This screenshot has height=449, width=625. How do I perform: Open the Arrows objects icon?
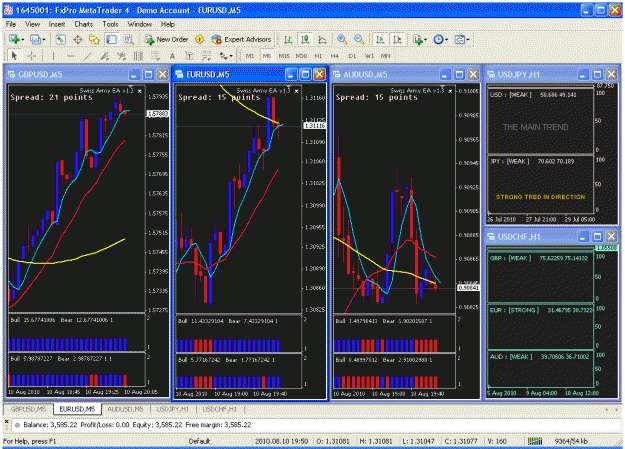pyautogui.click(x=223, y=56)
